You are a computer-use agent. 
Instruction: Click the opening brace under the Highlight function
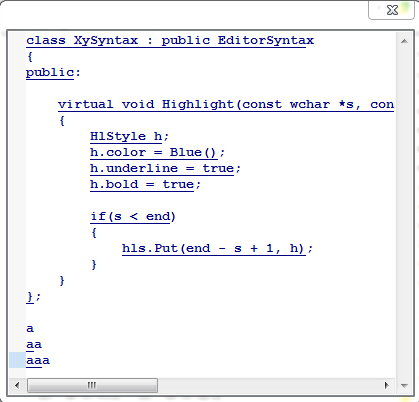[x=62, y=121]
